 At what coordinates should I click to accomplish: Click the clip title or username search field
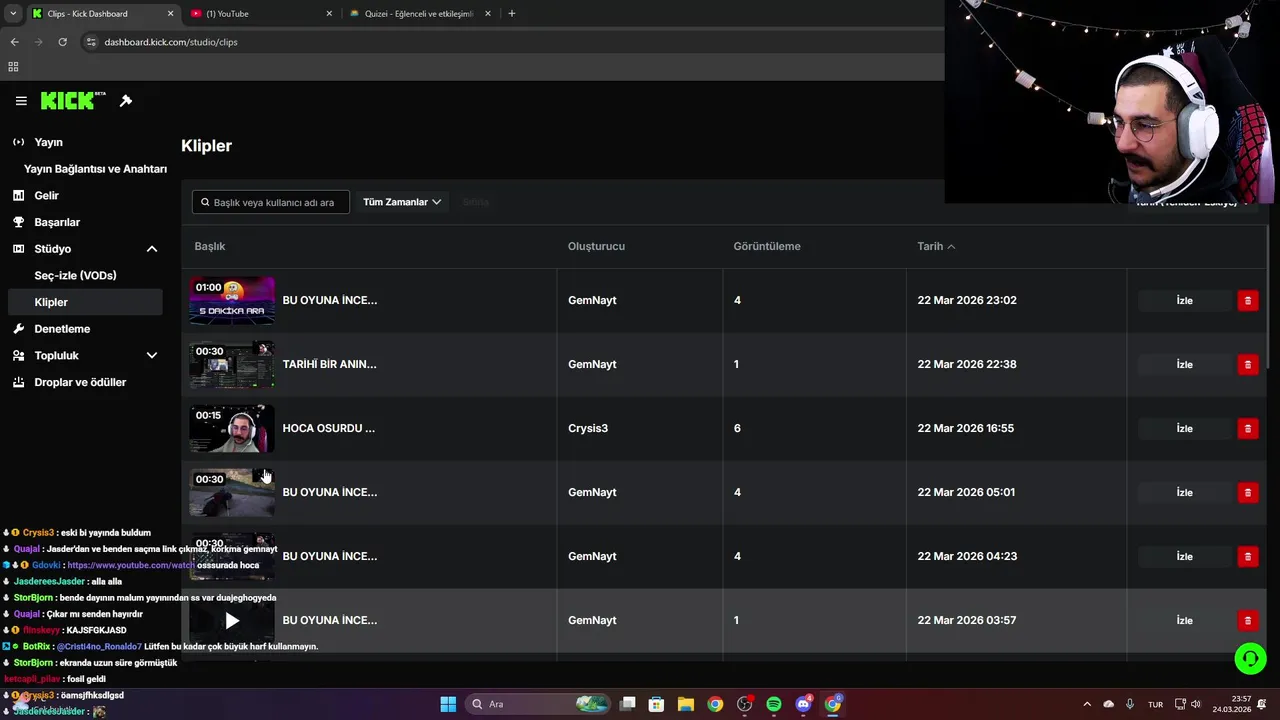(271, 202)
